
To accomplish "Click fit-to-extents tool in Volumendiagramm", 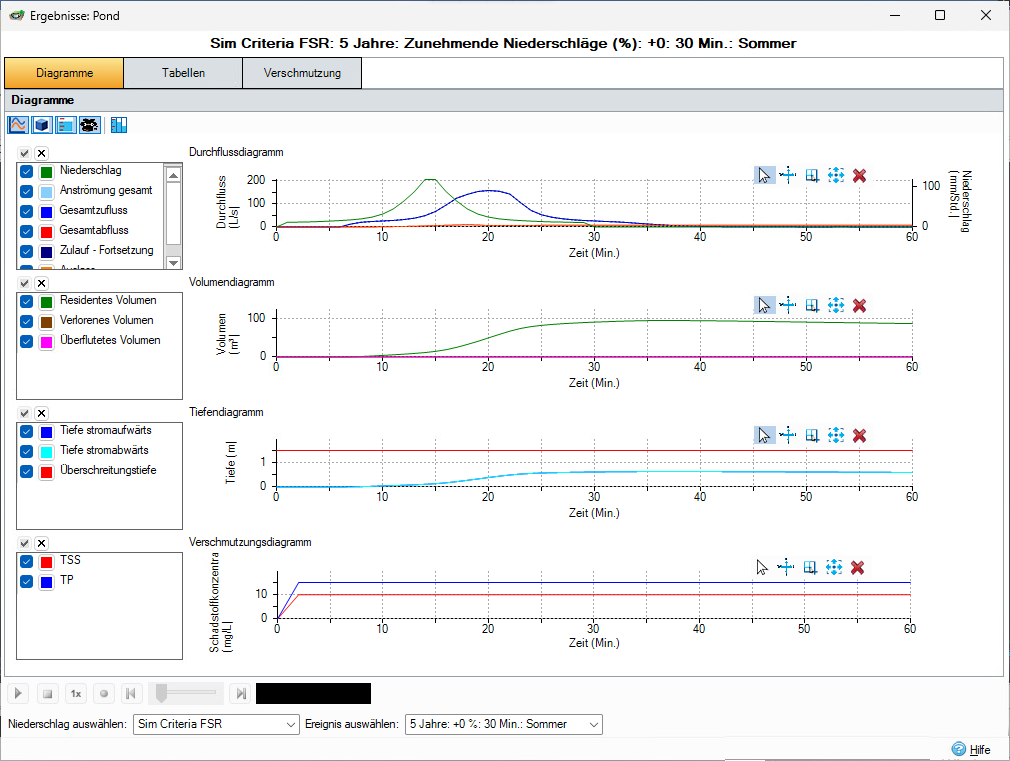I will [x=836, y=305].
